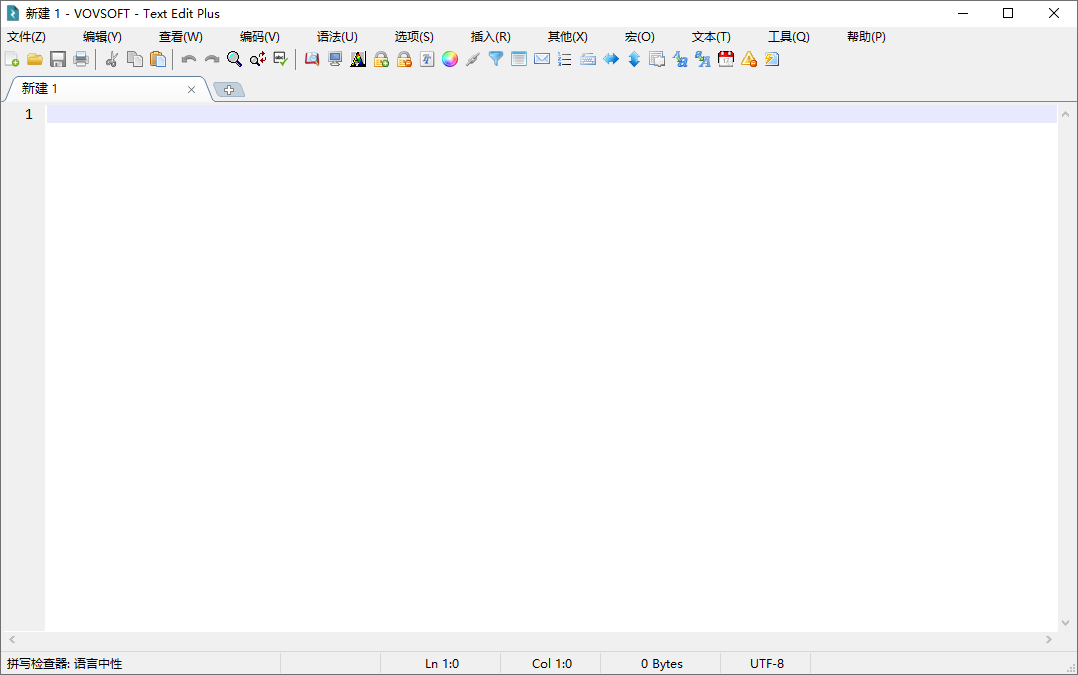Screen dimensions: 1078x675
Task: Open a file with the folder icon
Action: pyautogui.click(x=34, y=59)
